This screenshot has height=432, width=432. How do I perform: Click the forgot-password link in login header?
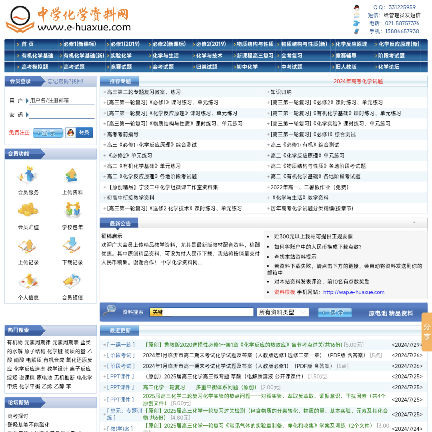point(66,81)
